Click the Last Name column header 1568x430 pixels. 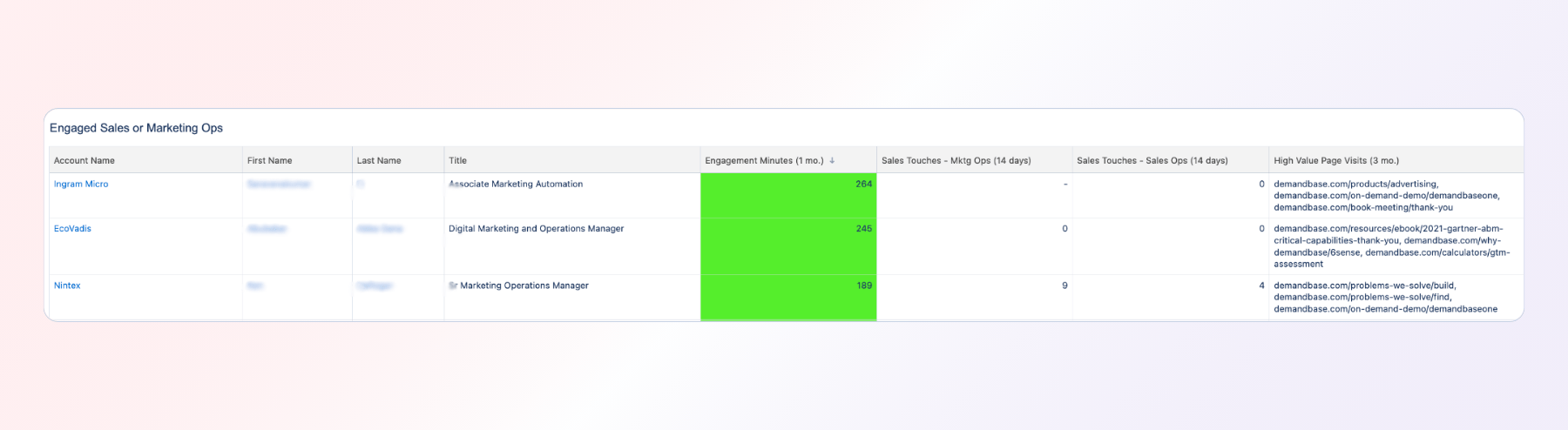pos(379,161)
